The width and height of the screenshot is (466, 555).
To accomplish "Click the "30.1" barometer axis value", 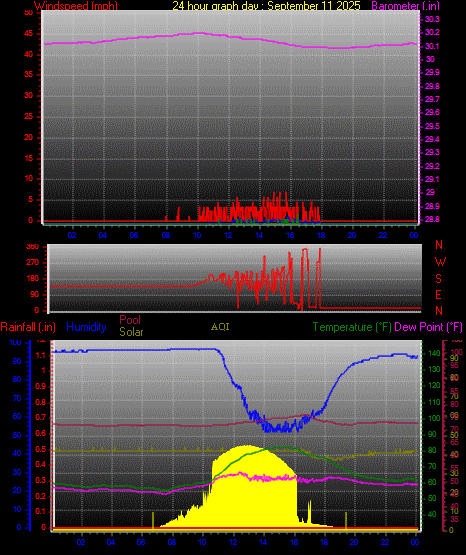I will [432, 46].
